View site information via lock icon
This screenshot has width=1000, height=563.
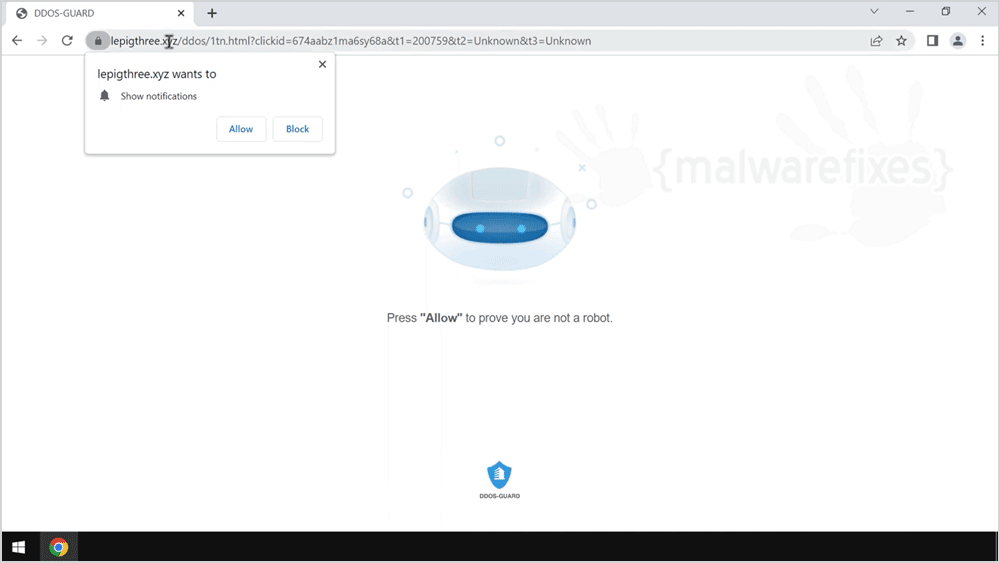point(98,41)
